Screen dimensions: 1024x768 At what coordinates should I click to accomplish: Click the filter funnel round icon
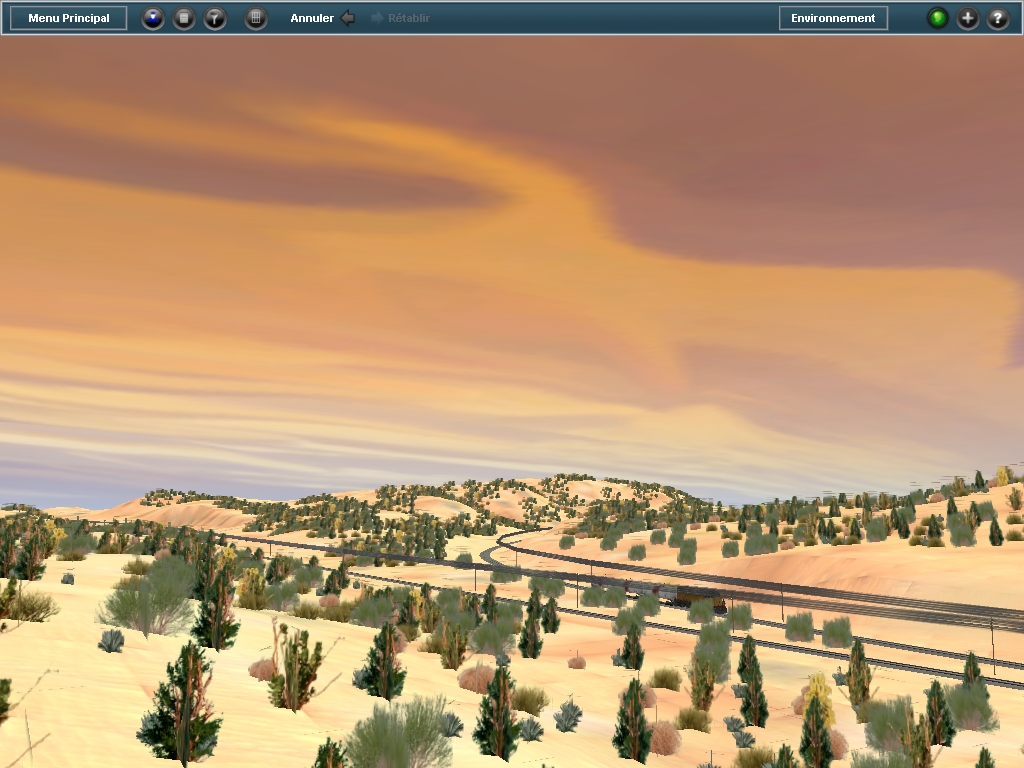coord(215,18)
